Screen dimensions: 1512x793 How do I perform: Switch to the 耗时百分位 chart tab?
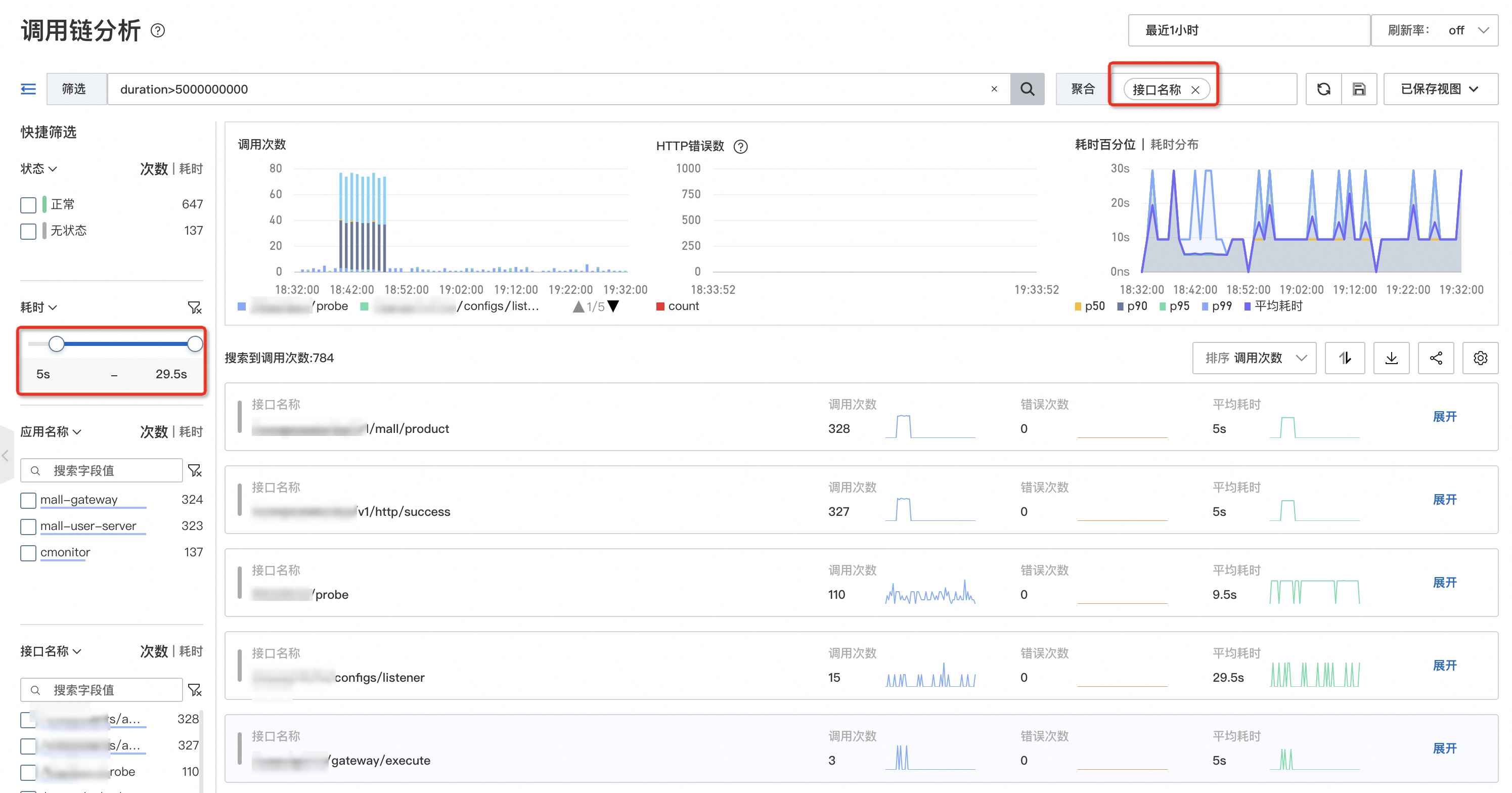pos(1104,145)
